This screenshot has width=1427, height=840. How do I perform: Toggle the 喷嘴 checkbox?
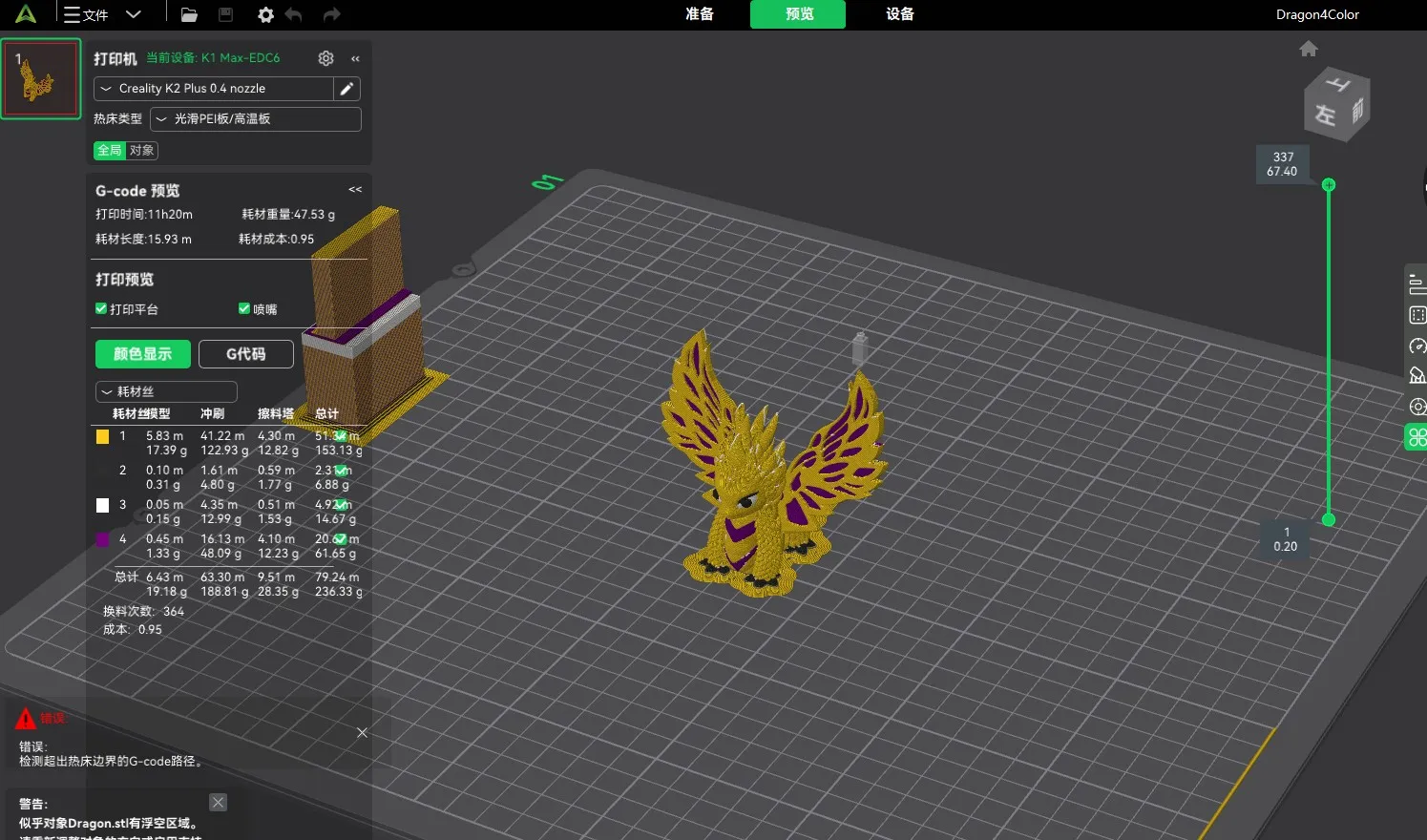[244, 308]
